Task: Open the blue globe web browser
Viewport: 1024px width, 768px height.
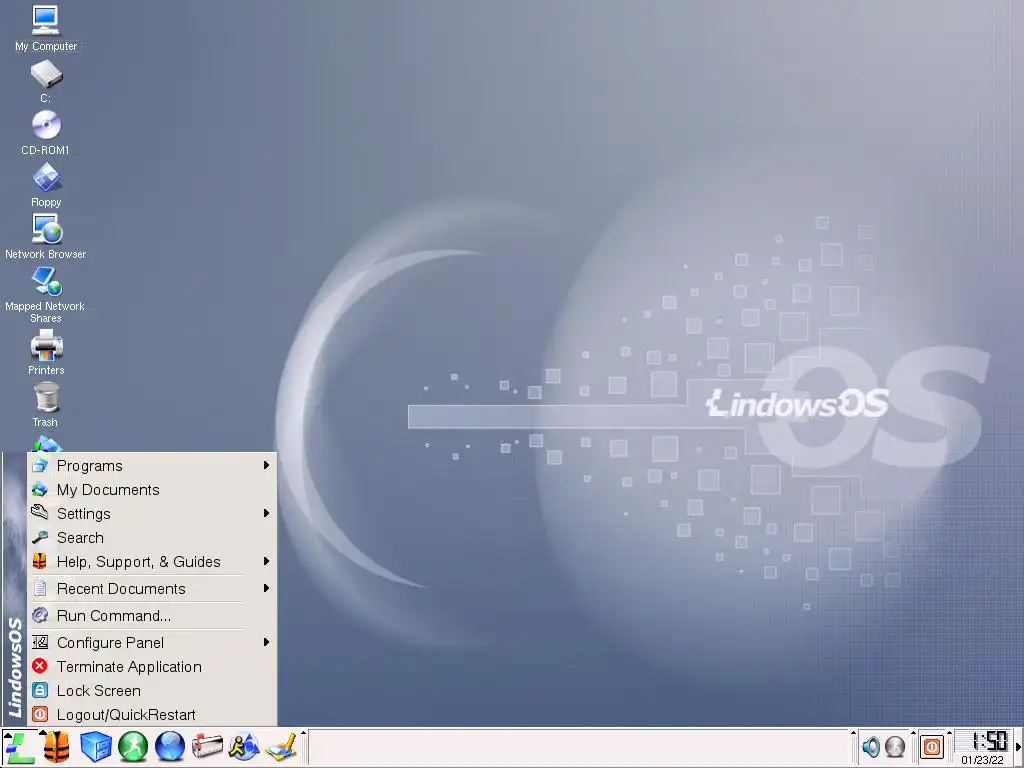Action: pyautogui.click(x=170, y=747)
